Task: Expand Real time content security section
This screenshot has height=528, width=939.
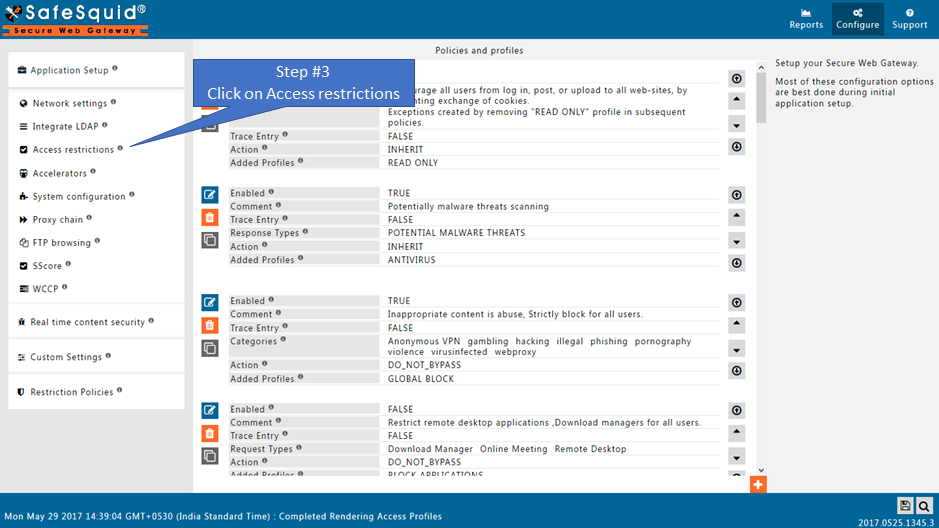Action: (x=96, y=321)
